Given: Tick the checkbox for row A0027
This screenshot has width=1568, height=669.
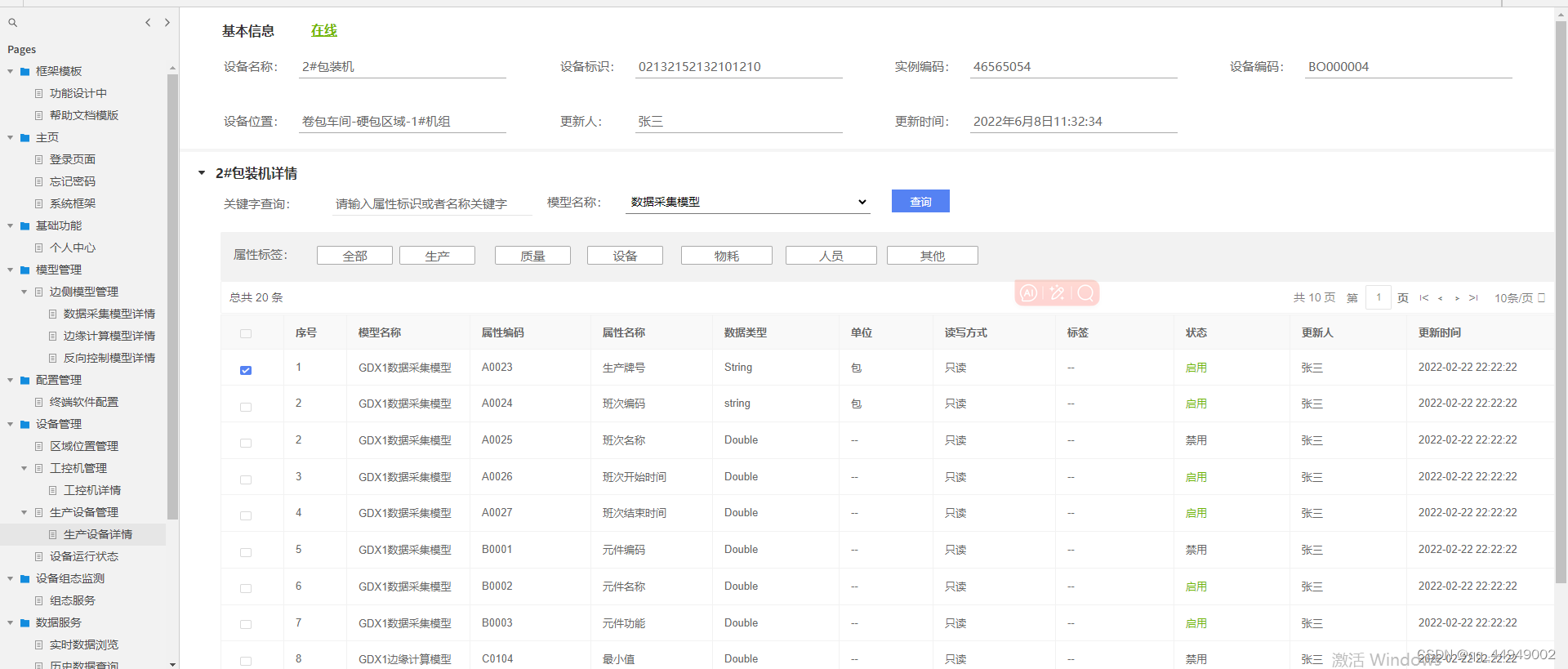Looking at the screenshot, I should pyautogui.click(x=246, y=515).
